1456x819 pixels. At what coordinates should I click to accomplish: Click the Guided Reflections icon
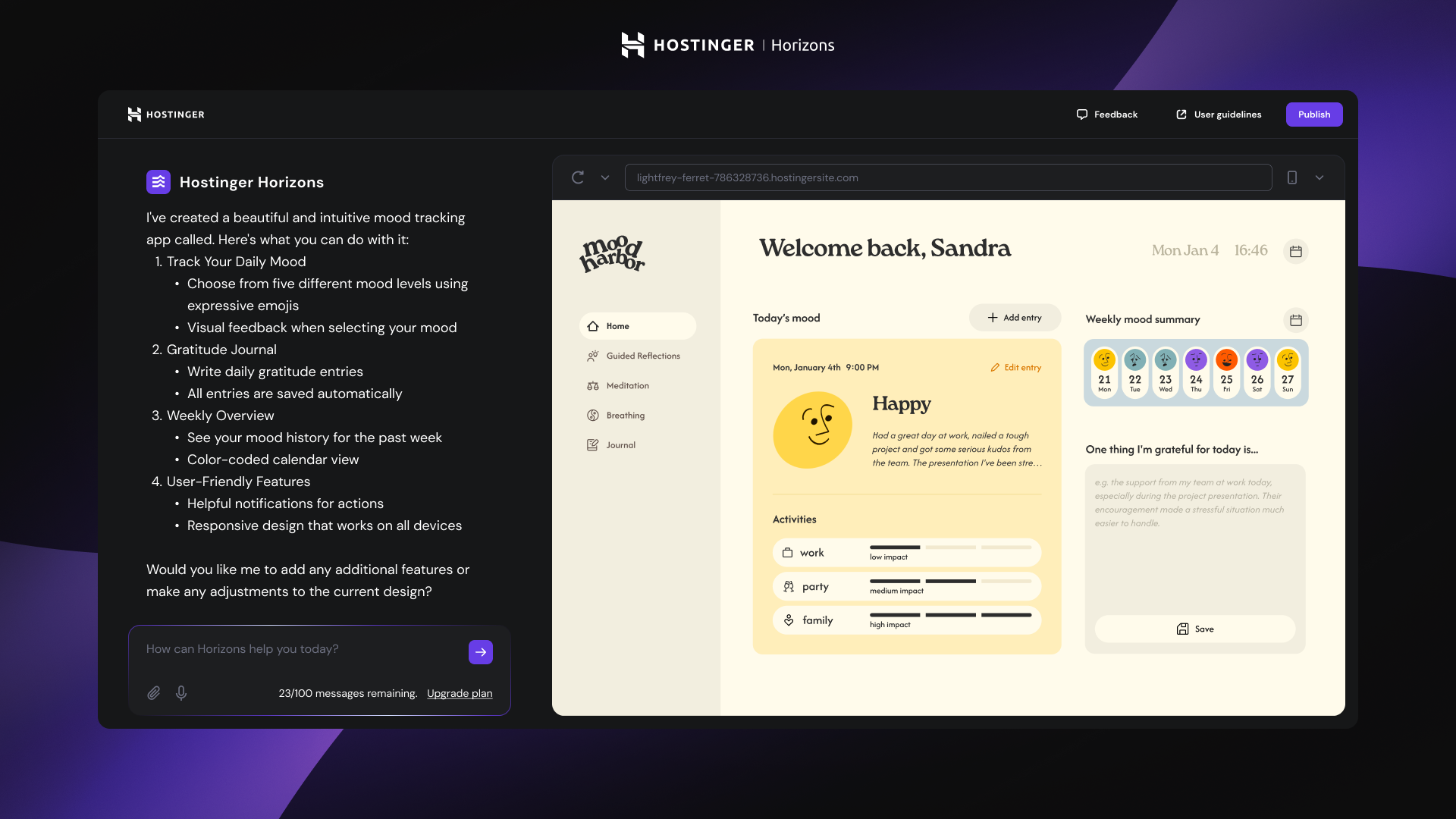(x=593, y=356)
